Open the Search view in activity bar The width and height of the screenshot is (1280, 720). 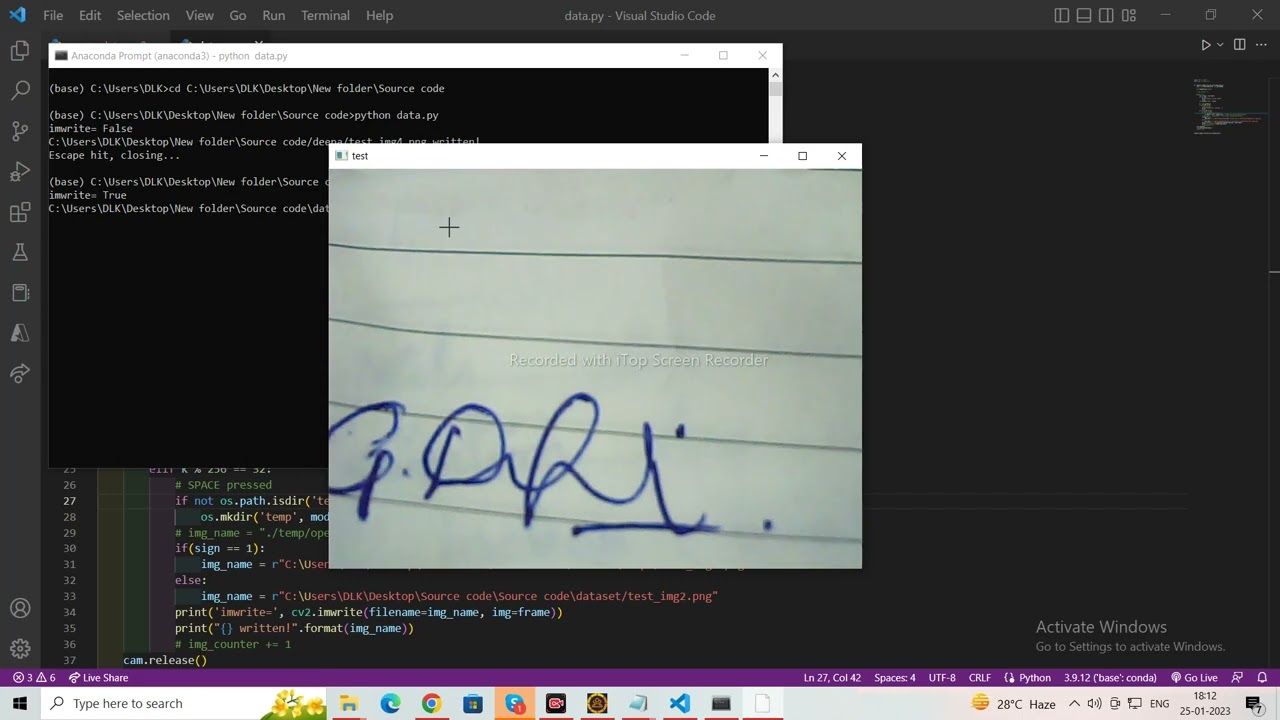click(20, 91)
